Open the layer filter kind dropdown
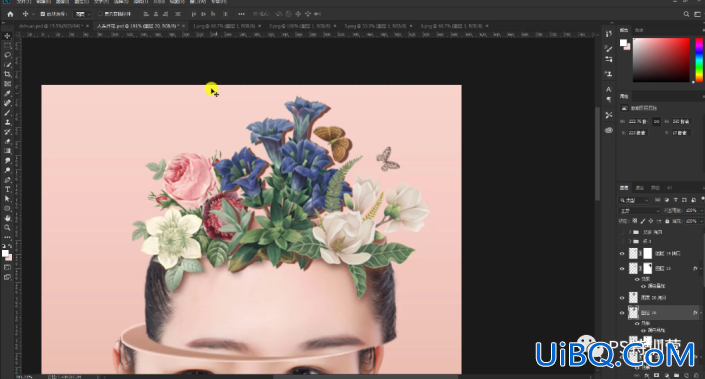Image resolution: width=705 pixels, height=379 pixels. click(634, 200)
